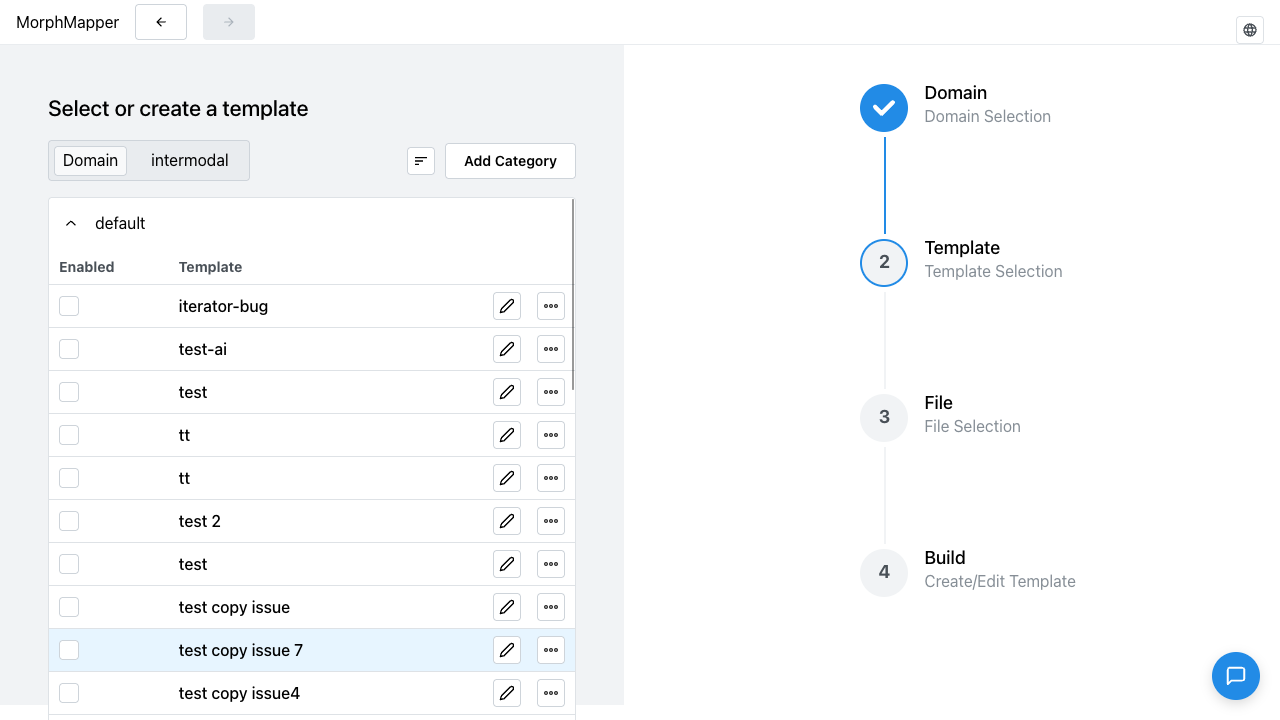
Task: Open more options for test copy issue 7
Action: 551,650
